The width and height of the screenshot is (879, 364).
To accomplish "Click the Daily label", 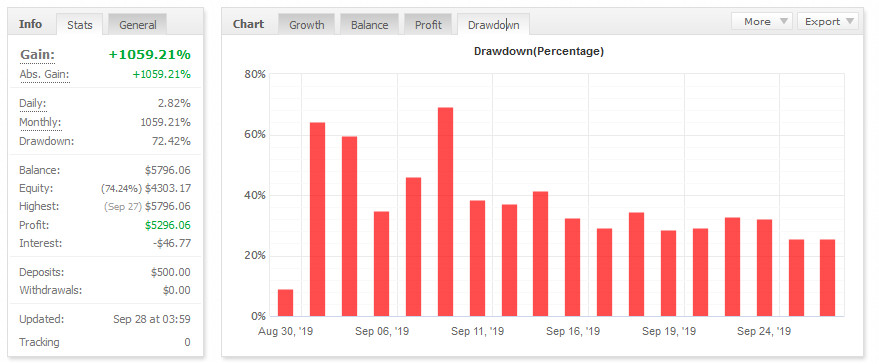I will pyautogui.click(x=33, y=104).
